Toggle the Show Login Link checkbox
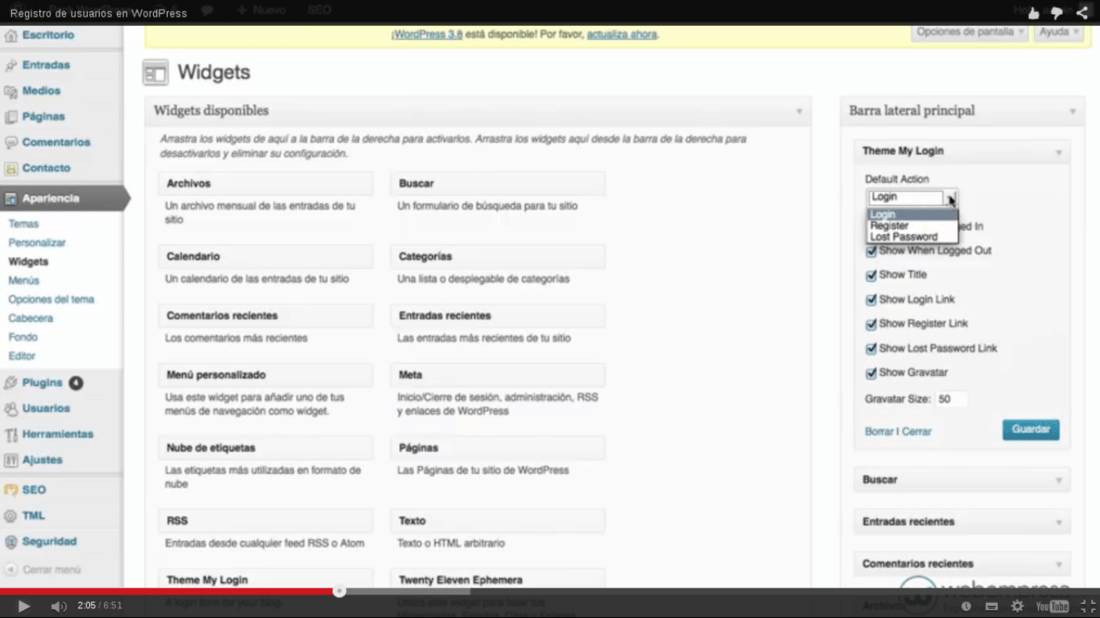 coord(871,300)
